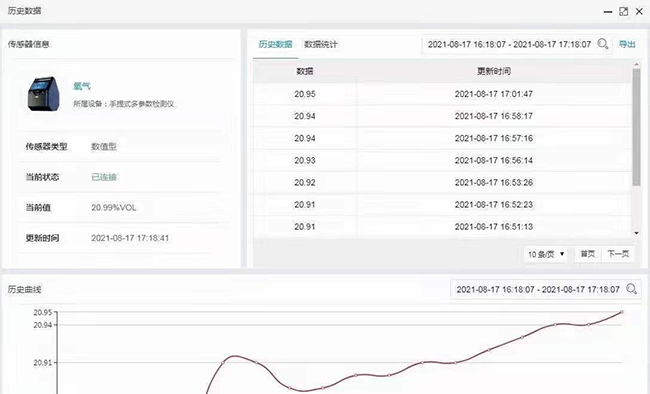The image size is (650, 394).
Task: Minimize the 历史数据 window
Action: (x=608, y=12)
